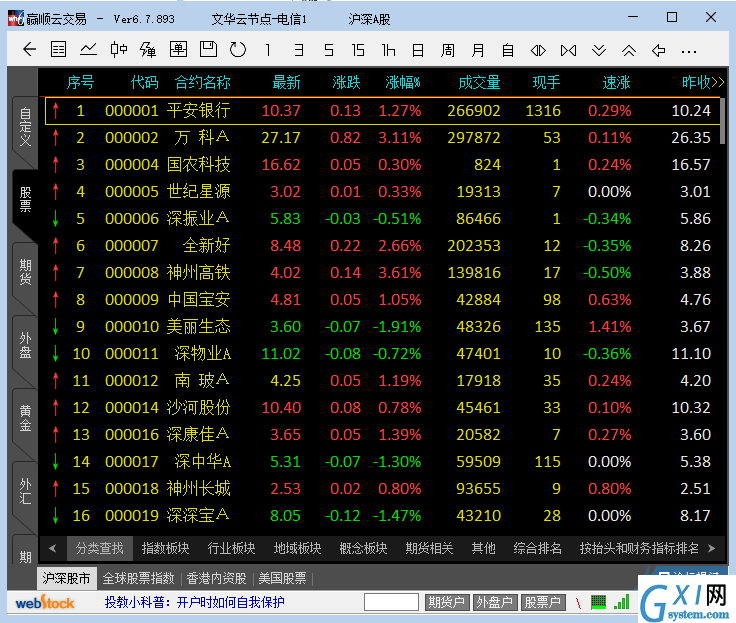The image size is (736, 623).
Task: Sort by the 涨跌 column header
Action: (x=346, y=83)
